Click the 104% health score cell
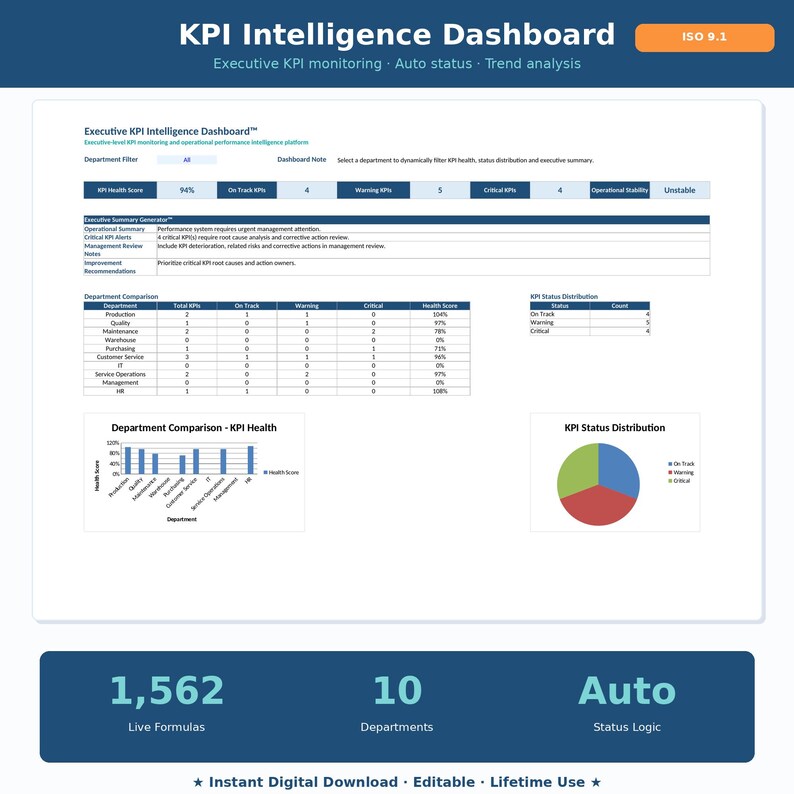 click(x=440, y=314)
